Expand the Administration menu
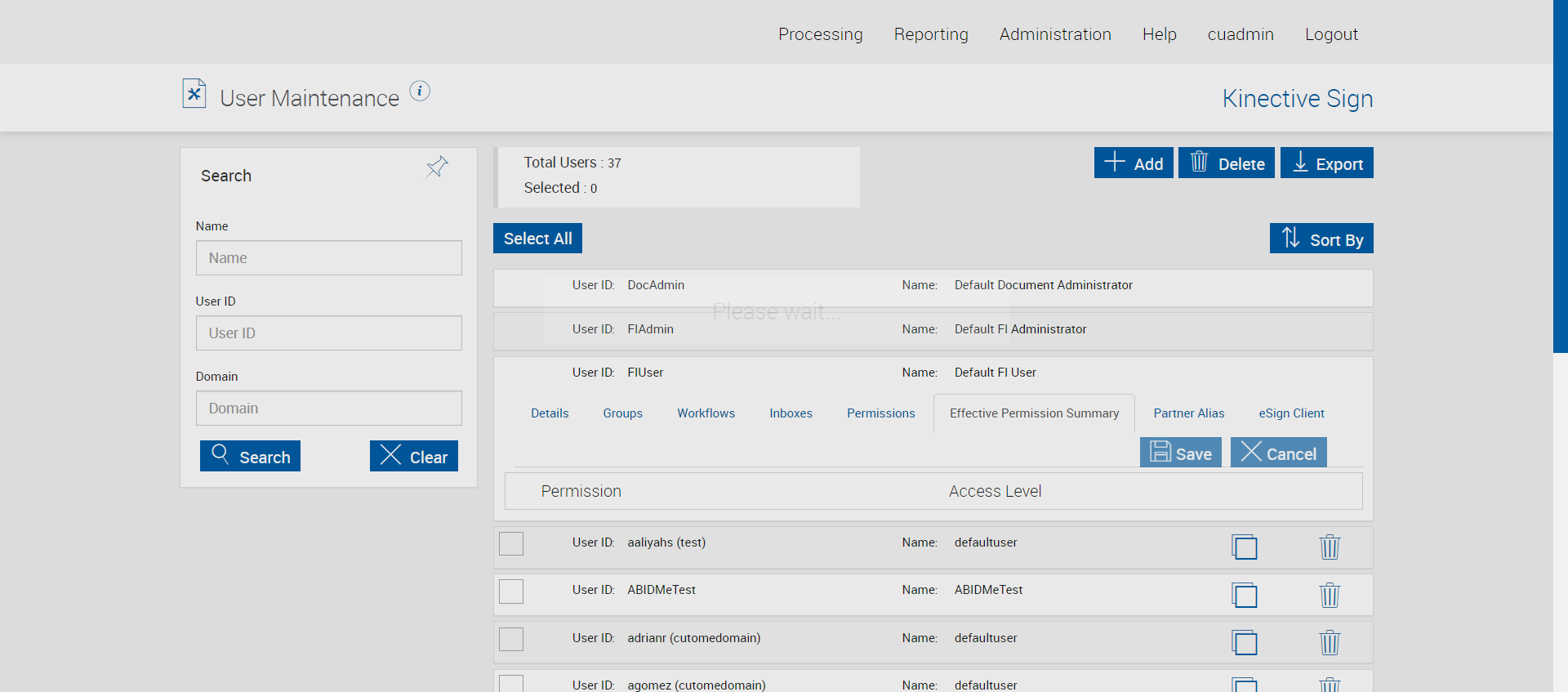Viewport: 1568px width, 692px height. 1055,34
